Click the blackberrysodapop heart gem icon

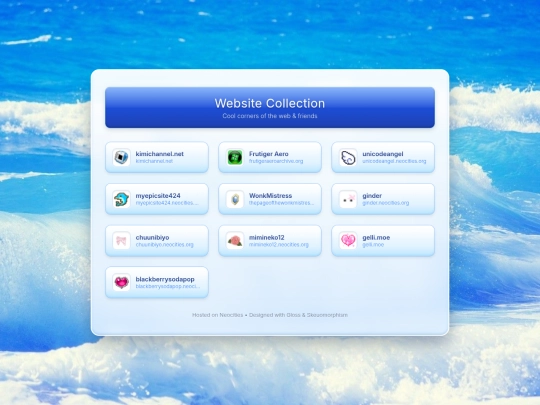[x=121, y=282]
